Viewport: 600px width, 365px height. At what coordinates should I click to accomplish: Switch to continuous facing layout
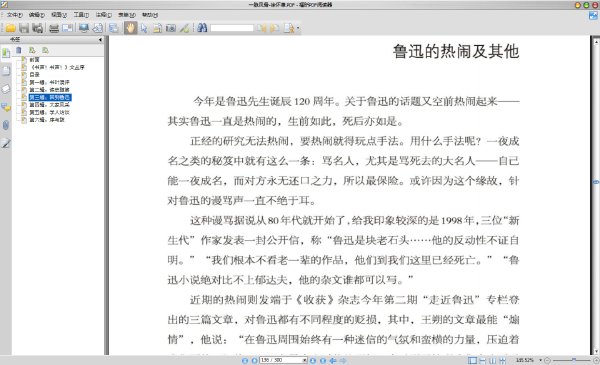tap(502, 360)
